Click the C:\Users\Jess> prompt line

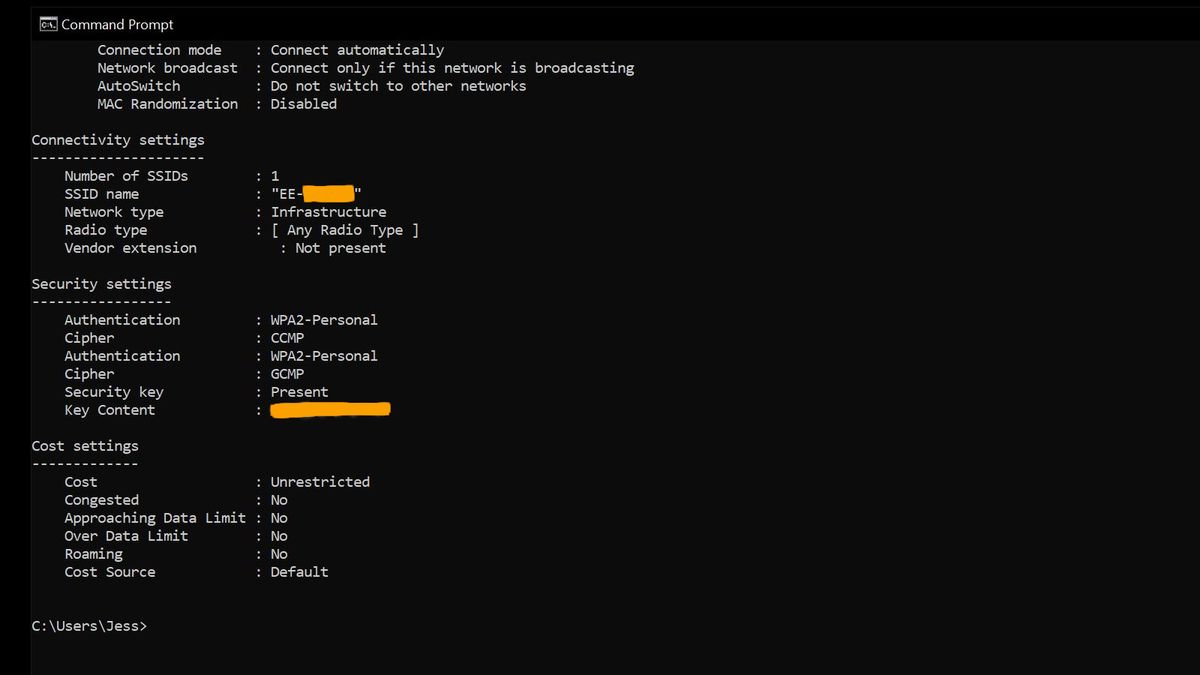(89, 626)
